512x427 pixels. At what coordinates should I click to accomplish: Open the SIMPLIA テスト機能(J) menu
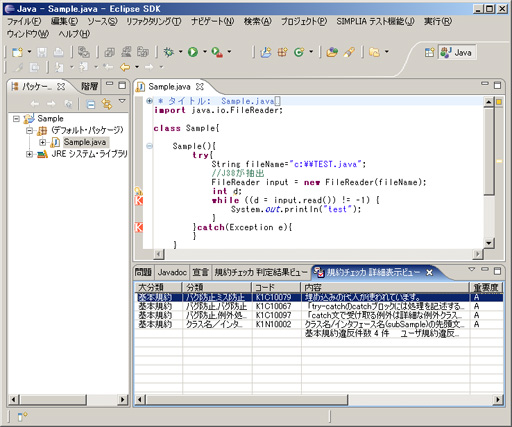click(375, 22)
